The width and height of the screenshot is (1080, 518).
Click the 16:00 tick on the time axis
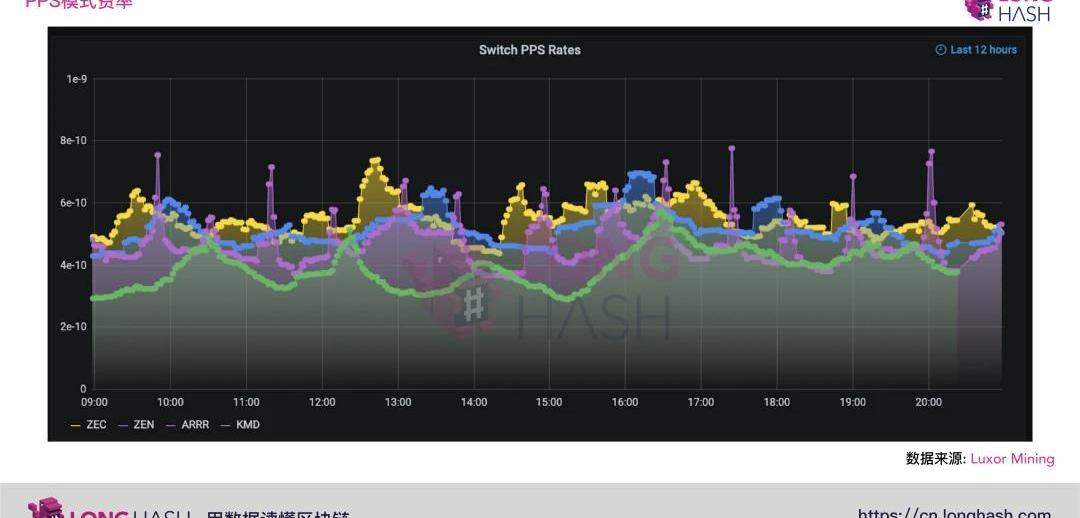tap(624, 402)
